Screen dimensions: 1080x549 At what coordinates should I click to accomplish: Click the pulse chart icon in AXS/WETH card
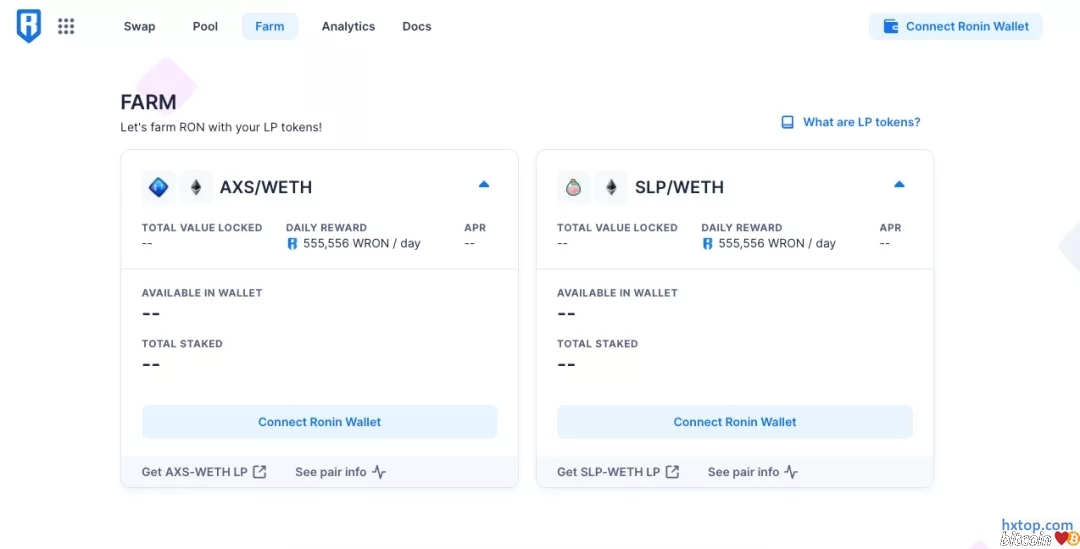(x=379, y=472)
